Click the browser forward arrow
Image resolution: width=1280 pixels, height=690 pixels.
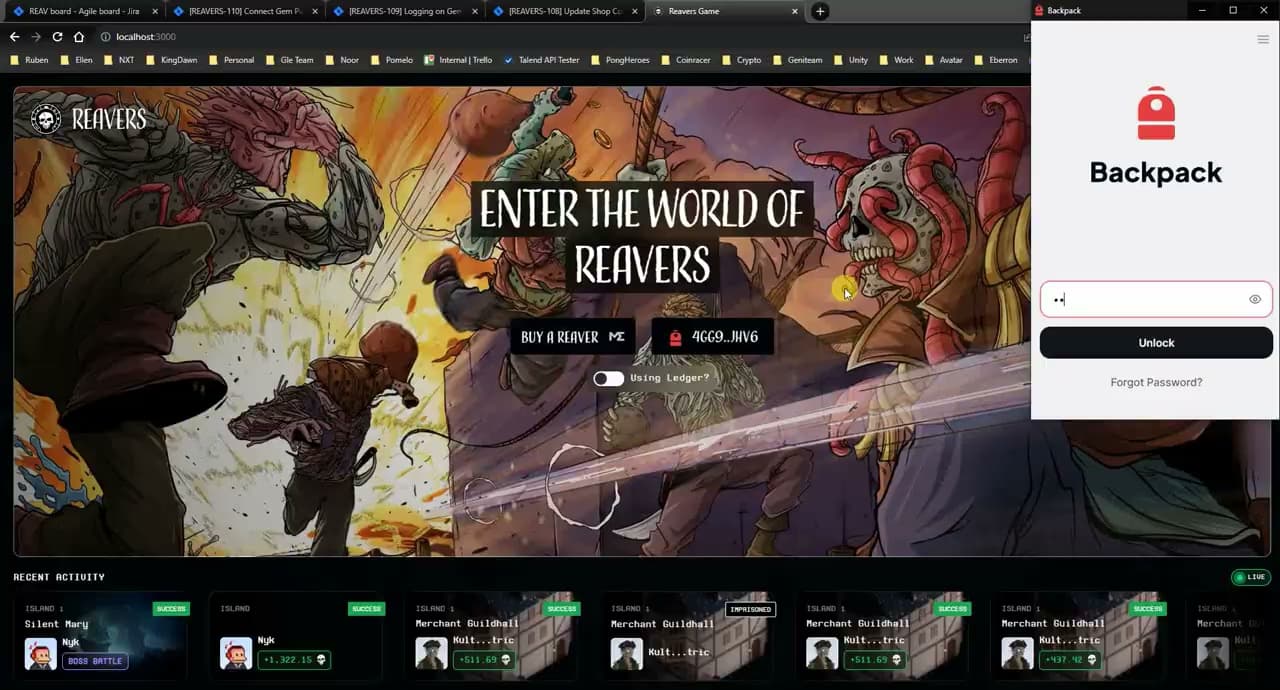tap(36, 37)
